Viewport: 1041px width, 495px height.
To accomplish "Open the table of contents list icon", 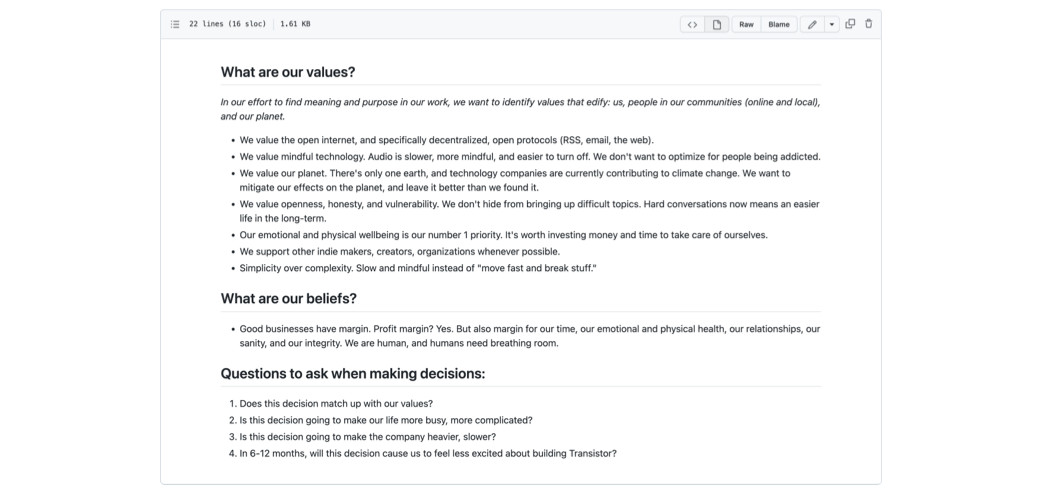I will (175, 24).
